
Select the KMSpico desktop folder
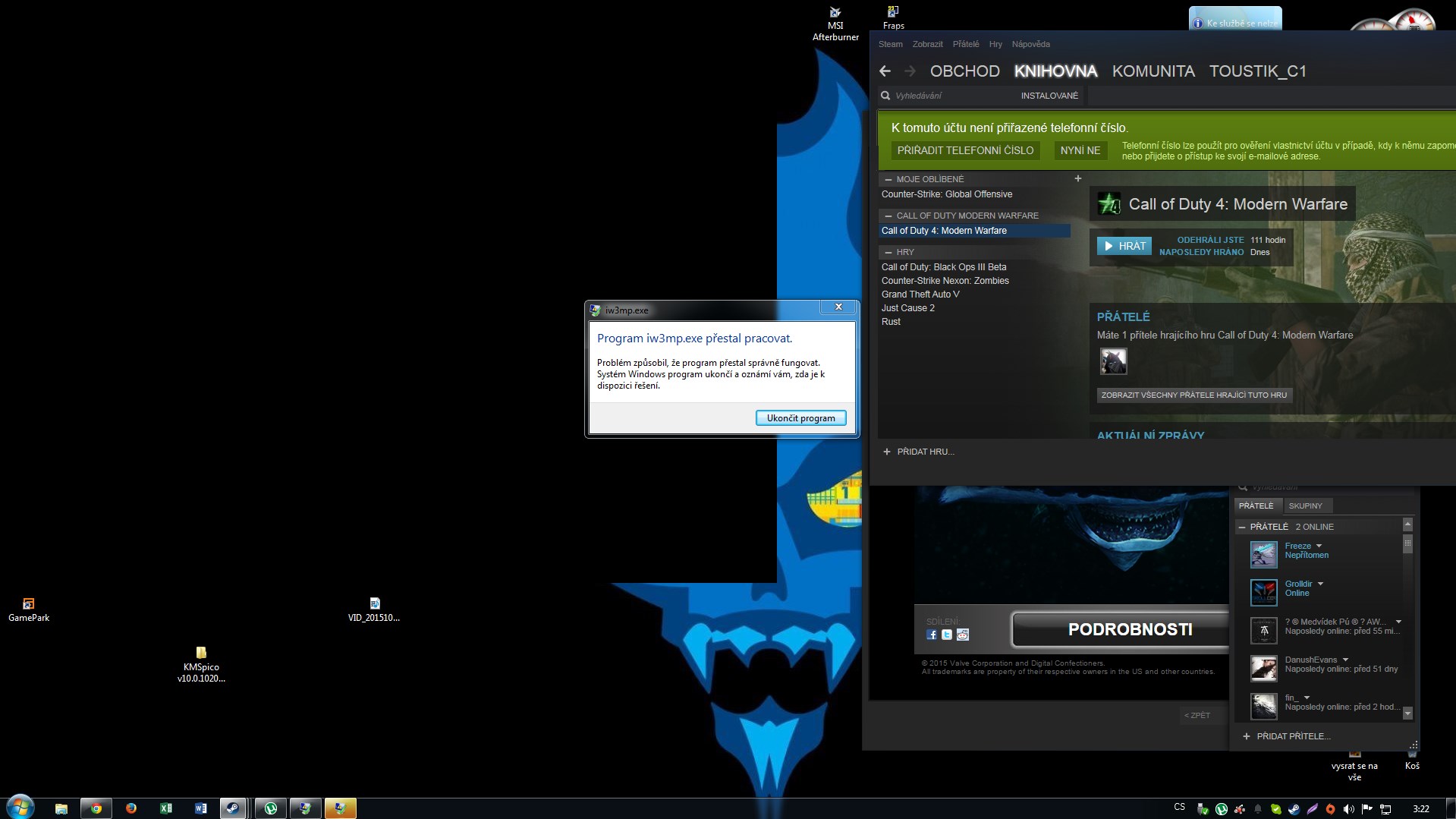pos(201,664)
